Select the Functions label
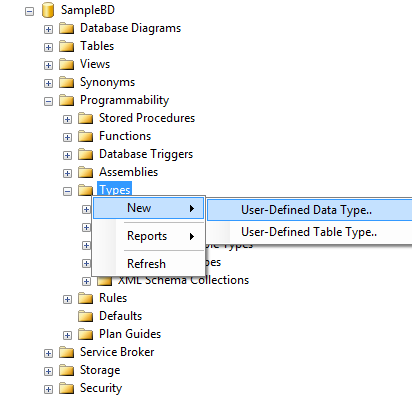 tap(125, 136)
